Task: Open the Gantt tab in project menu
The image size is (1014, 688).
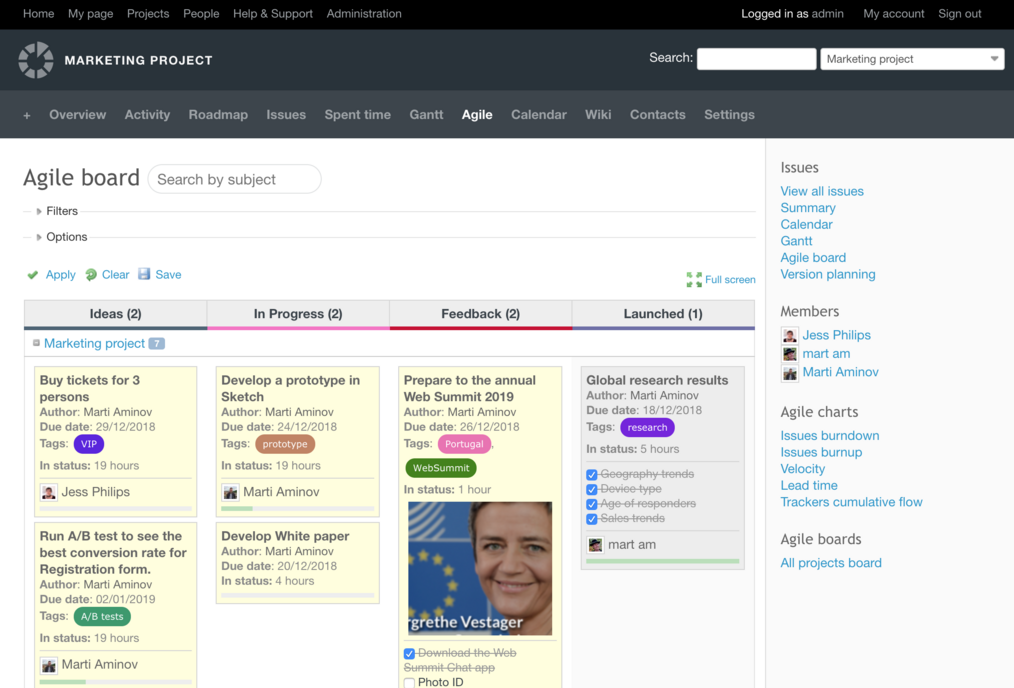Action: tap(426, 115)
